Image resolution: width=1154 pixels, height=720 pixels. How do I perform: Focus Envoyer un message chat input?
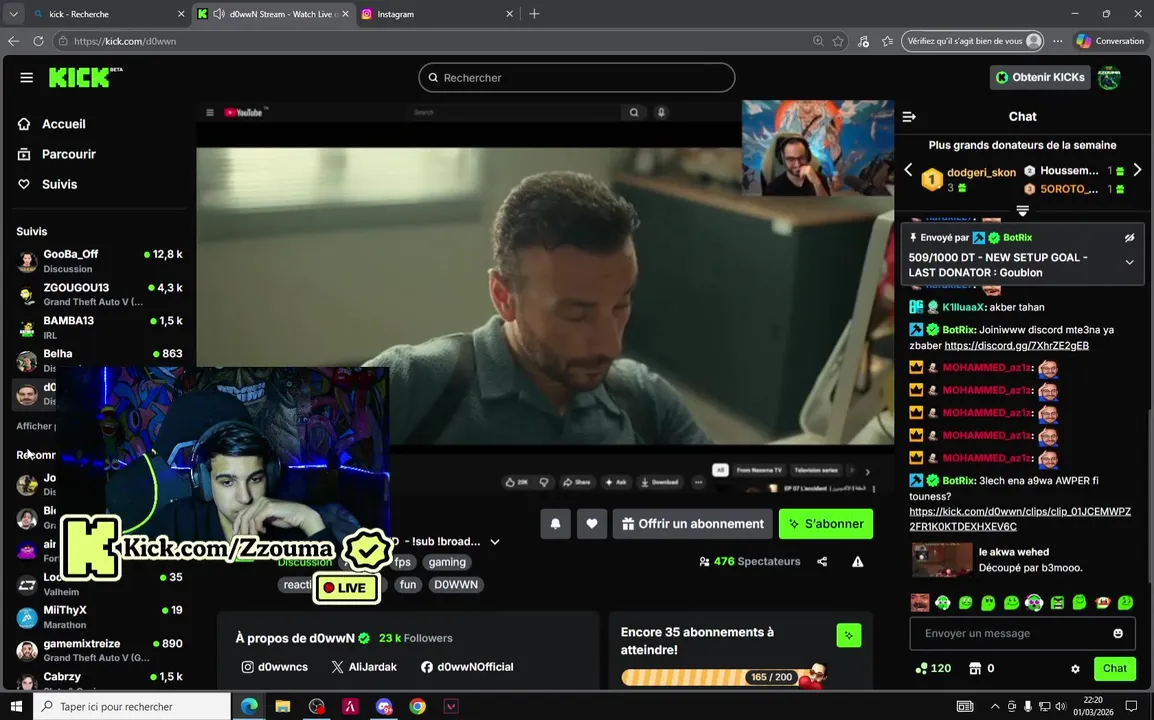pyautogui.click(x=1016, y=633)
